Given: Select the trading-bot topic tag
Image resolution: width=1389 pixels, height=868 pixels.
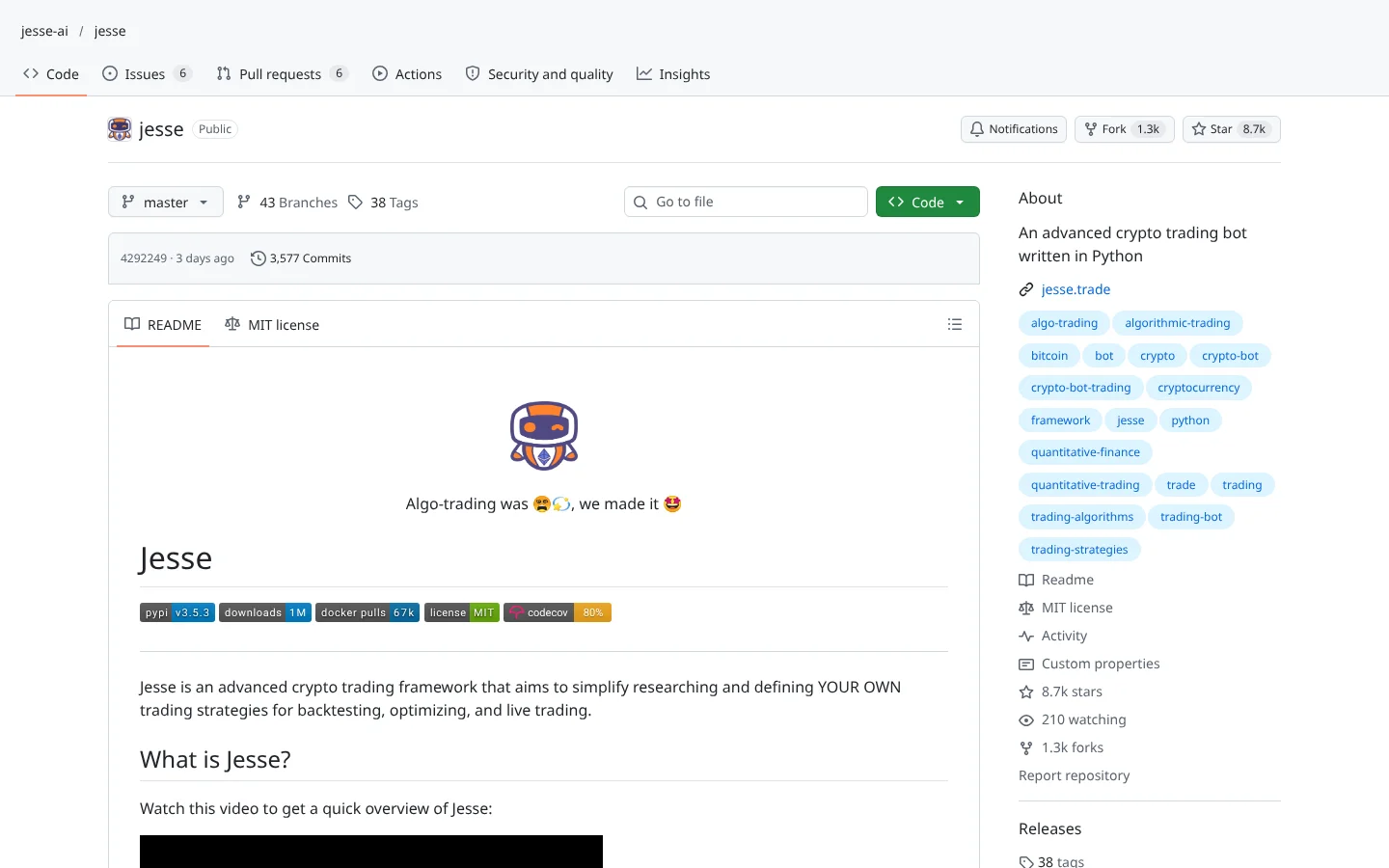Looking at the screenshot, I should (1191, 517).
